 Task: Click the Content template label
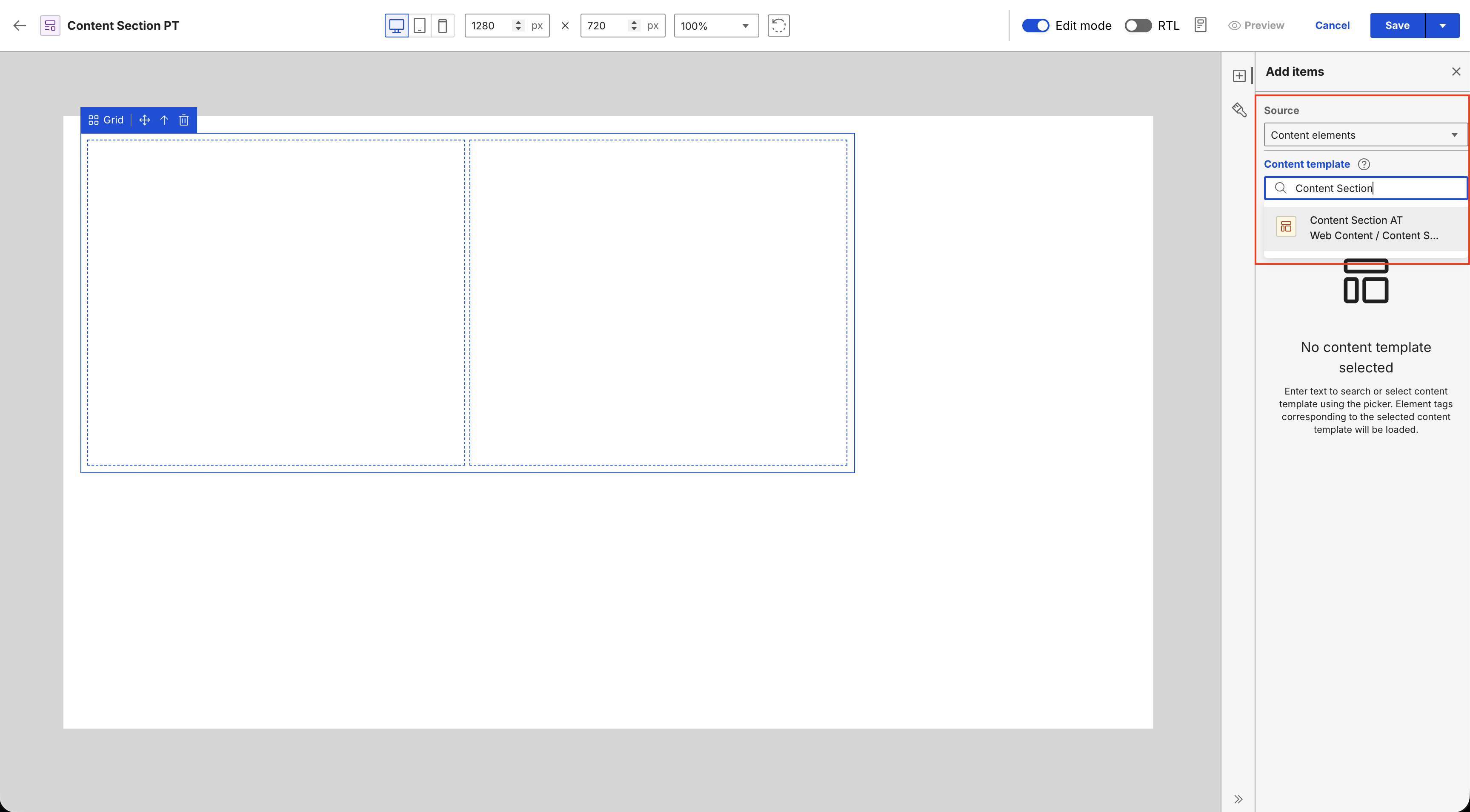point(1306,164)
